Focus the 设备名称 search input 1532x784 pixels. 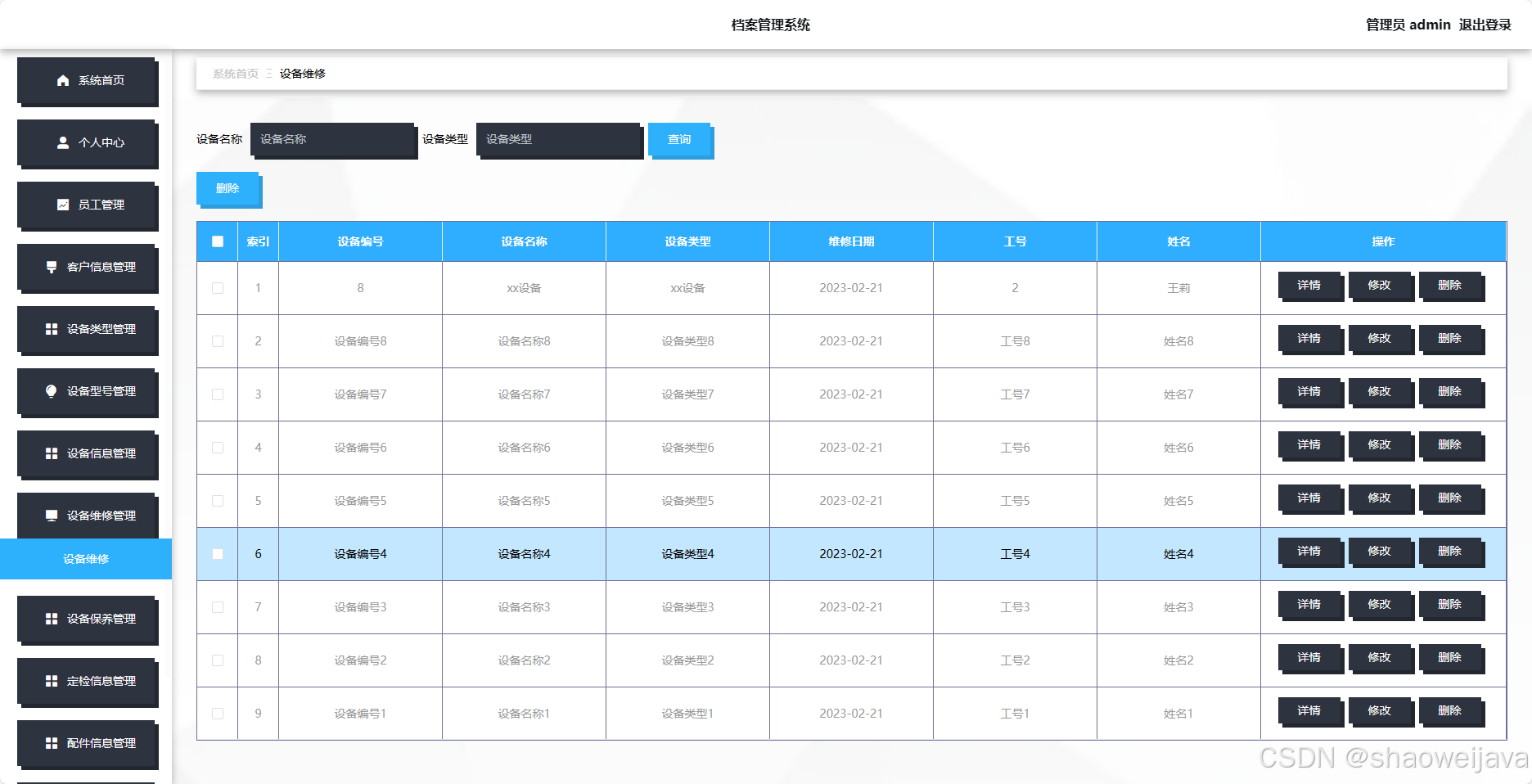click(x=333, y=140)
